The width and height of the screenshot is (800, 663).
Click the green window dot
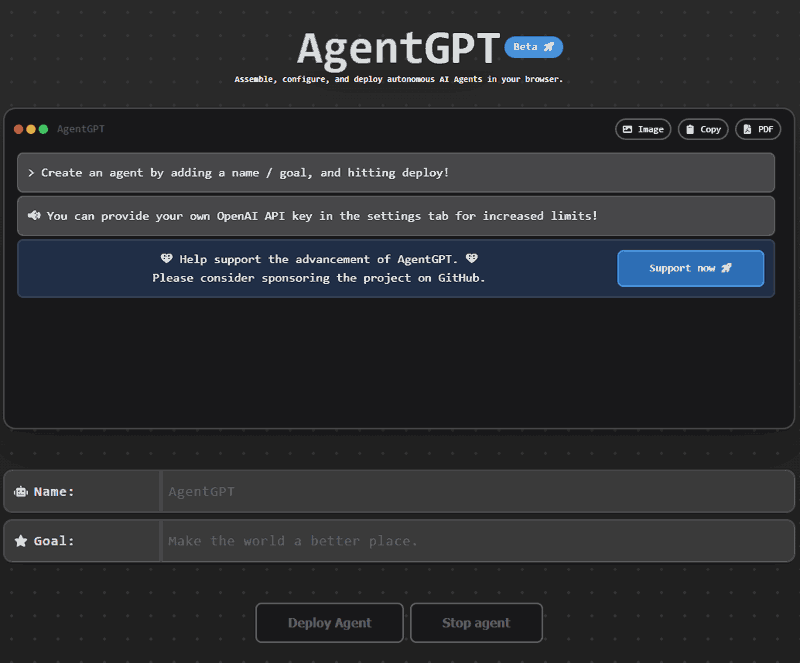coord(43,129)
